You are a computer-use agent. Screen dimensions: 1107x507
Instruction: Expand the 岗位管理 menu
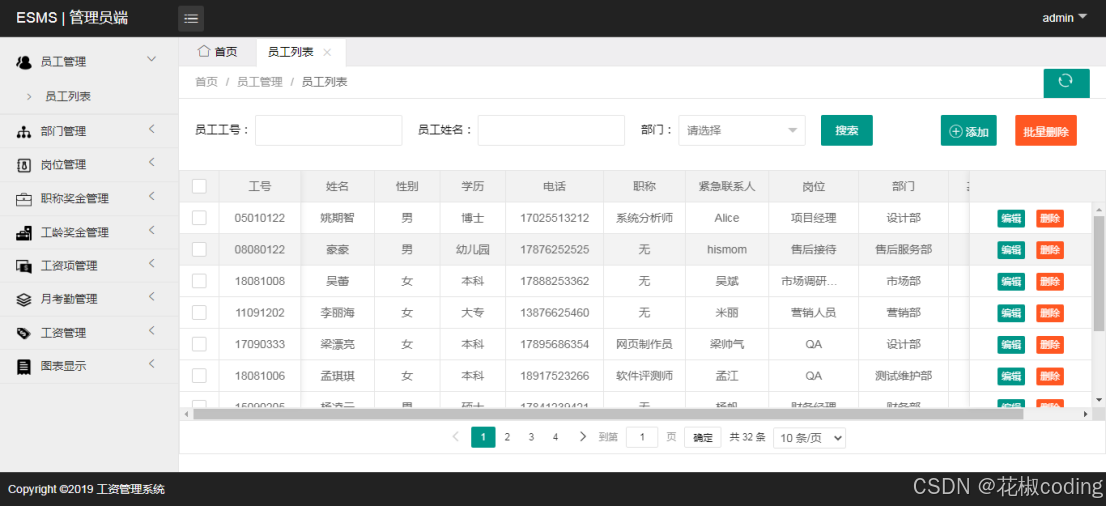[151, 163]
